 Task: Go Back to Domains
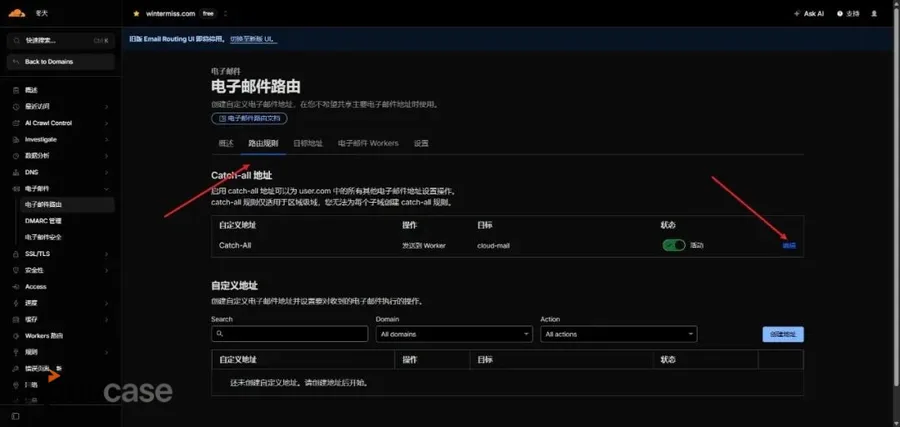click(x=61, y=61)
